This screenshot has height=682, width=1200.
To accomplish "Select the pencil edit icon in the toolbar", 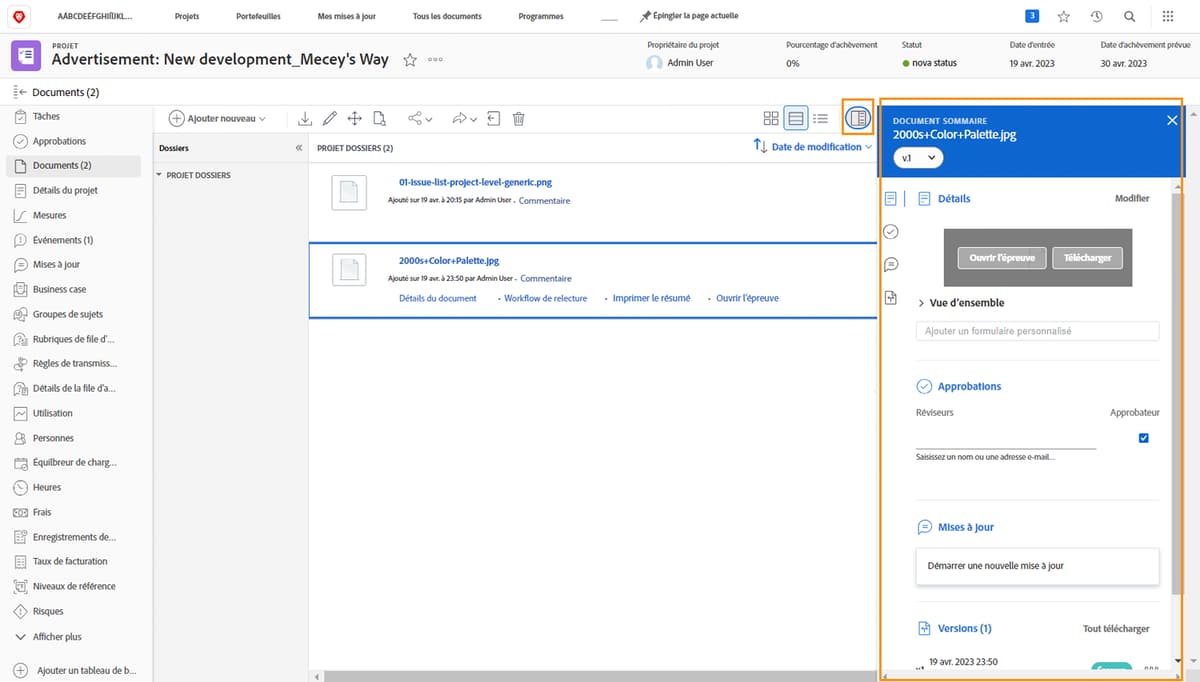I will (330, 118).
